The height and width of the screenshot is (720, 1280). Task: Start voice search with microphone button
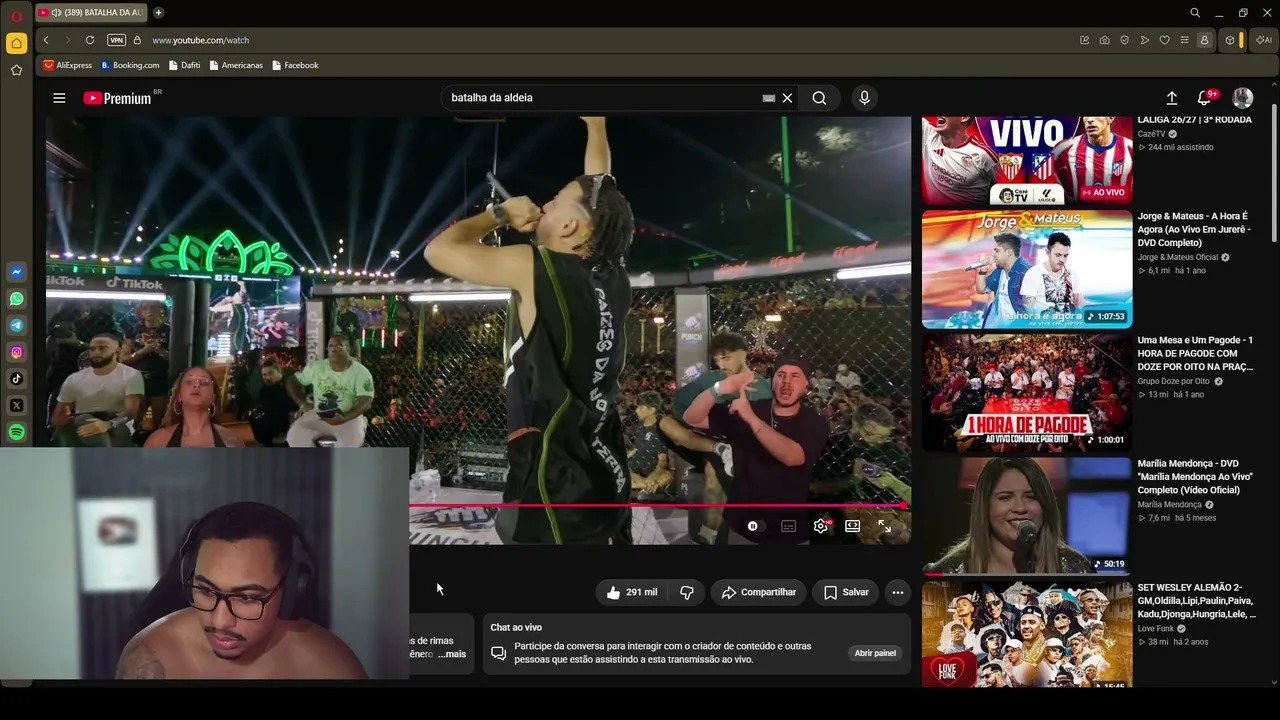click(865, 98)
